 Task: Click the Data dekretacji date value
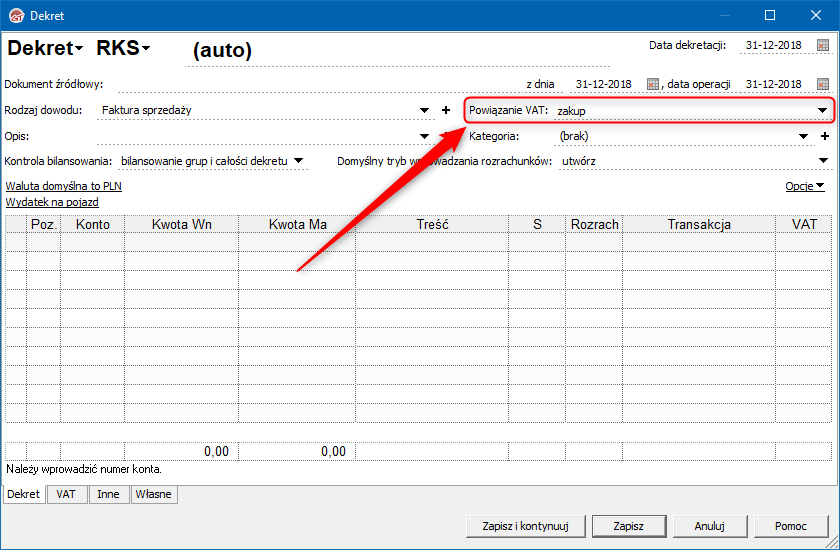coord(774,46)
